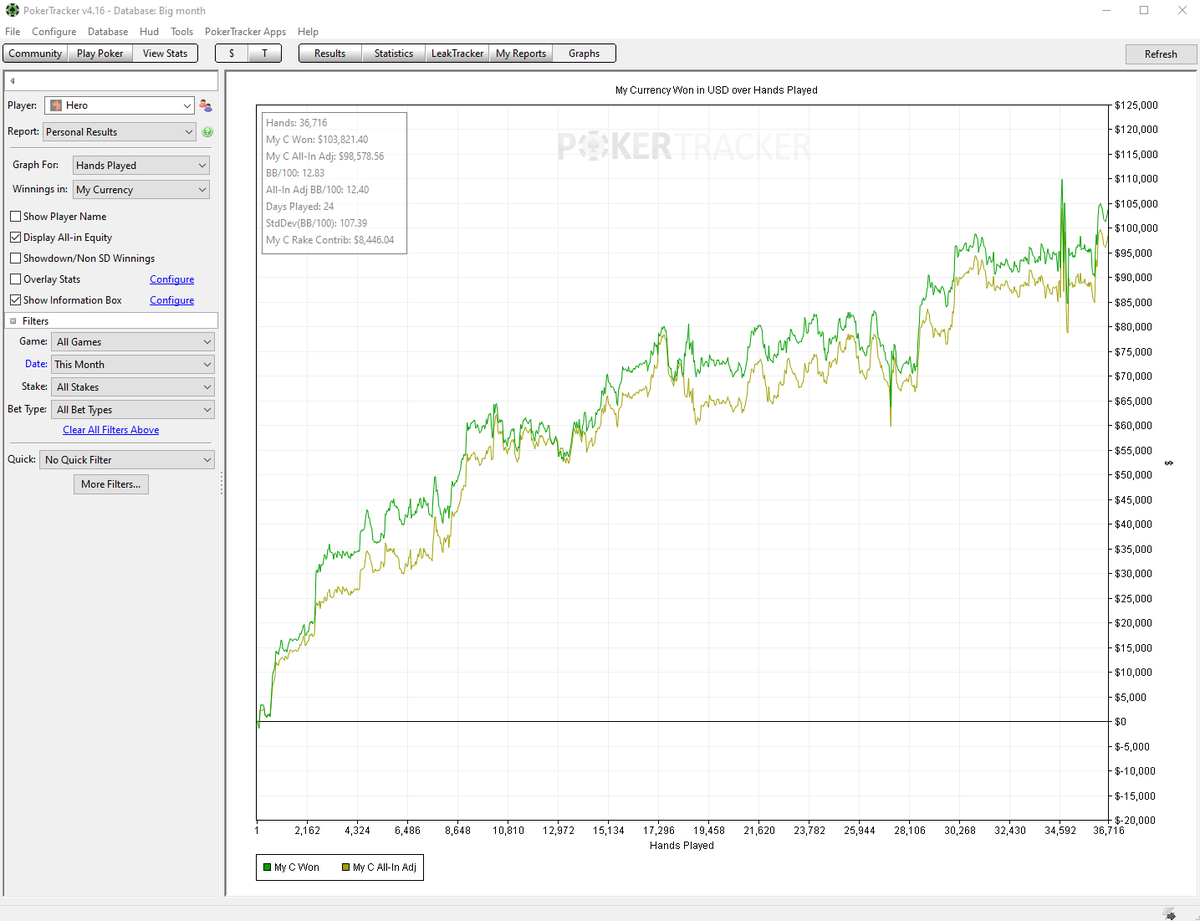Open Graph For dropdown Hands Played
The height and width of the screenshot is (921, 1200).
point(141,165)
